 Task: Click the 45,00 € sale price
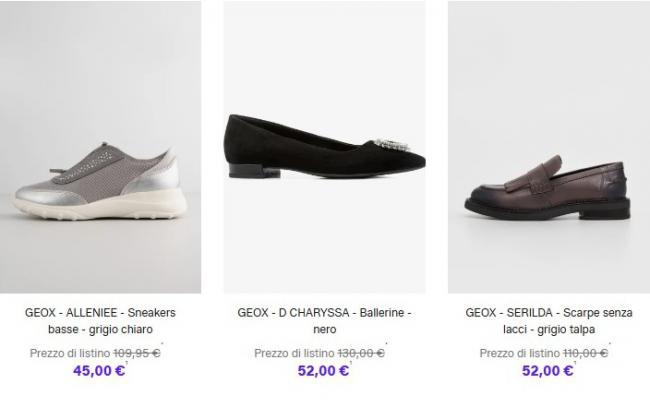pos(98,370)
